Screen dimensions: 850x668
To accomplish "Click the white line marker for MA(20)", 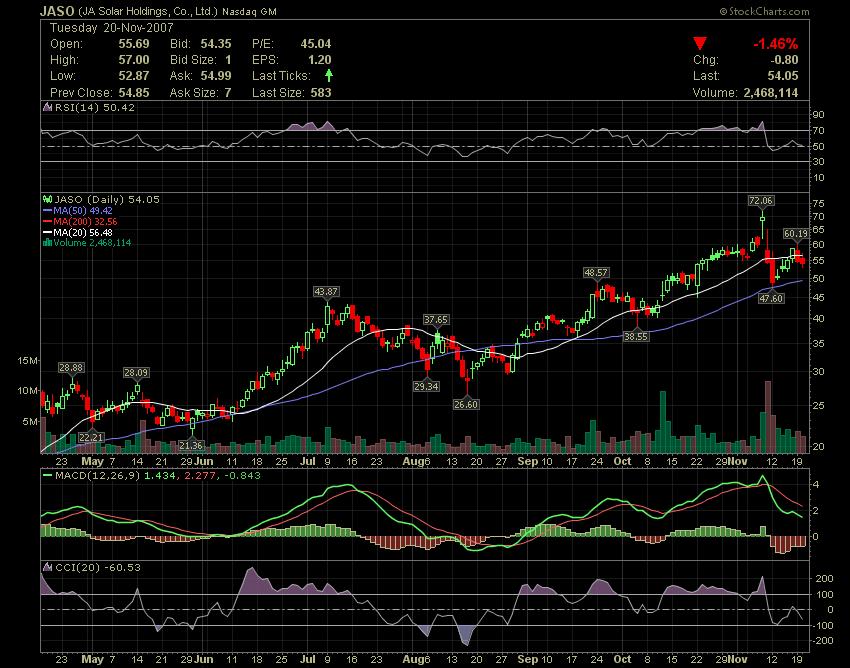I will point(48,233).
